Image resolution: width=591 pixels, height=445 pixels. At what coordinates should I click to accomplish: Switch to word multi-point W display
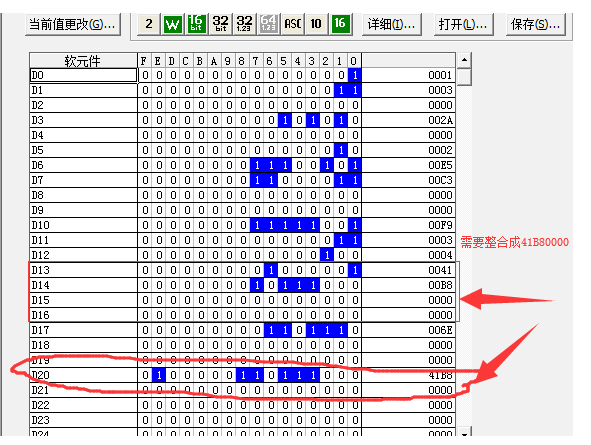point(173,24)
